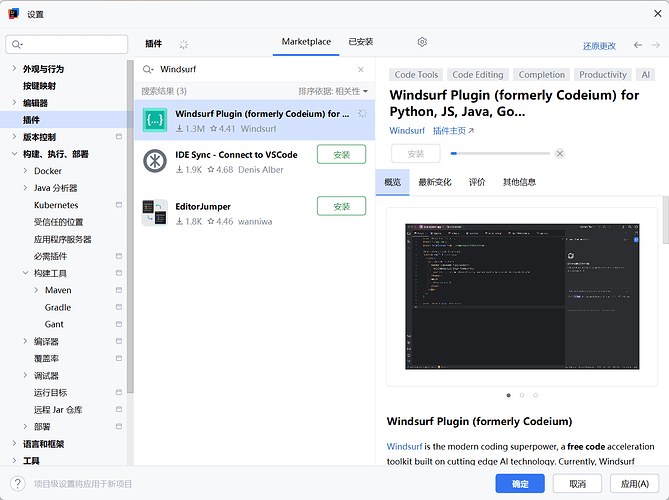Click the 还原更改 link
The width and height of the screenshot is (669, 500).
599,46
